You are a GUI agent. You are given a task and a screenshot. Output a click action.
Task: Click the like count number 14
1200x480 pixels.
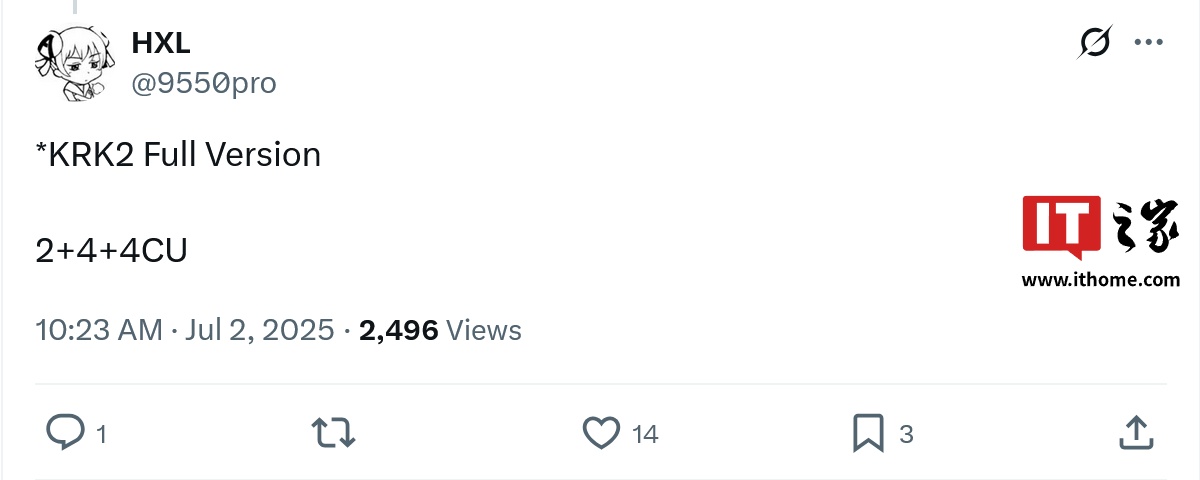pyautogui.click(x=645, y=434)
